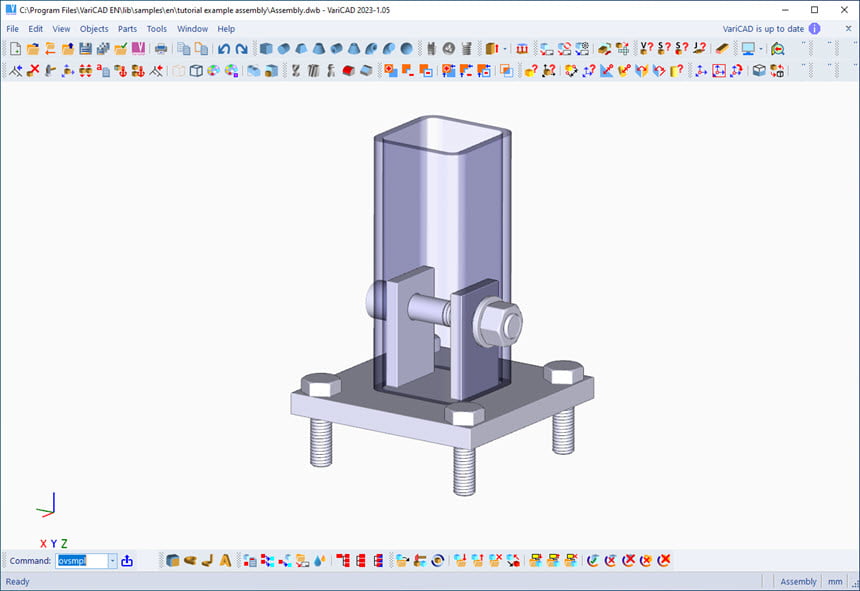Click the spring library part icon
This screenshot has height=591, width=860.
466,49
